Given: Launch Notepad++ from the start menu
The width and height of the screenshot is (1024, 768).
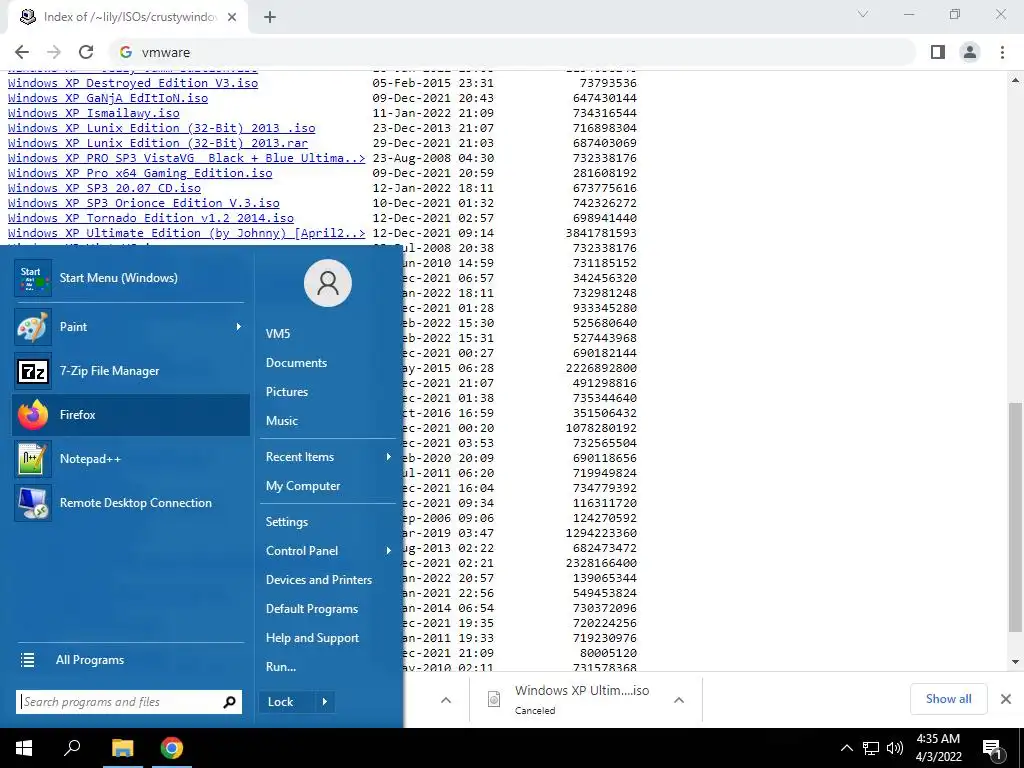Looking at the screenshot, I should click(x=131, y=458).
